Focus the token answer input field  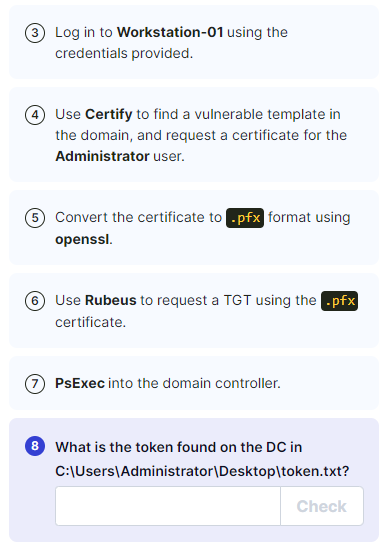click(x=168, y=506)
